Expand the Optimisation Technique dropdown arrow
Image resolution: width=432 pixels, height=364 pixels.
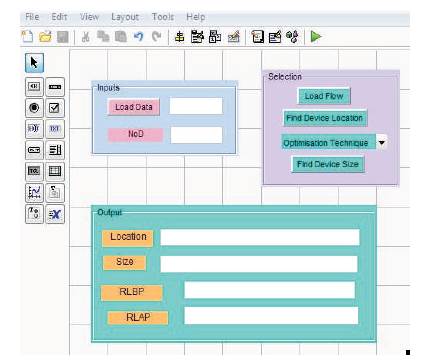[382, 143]
